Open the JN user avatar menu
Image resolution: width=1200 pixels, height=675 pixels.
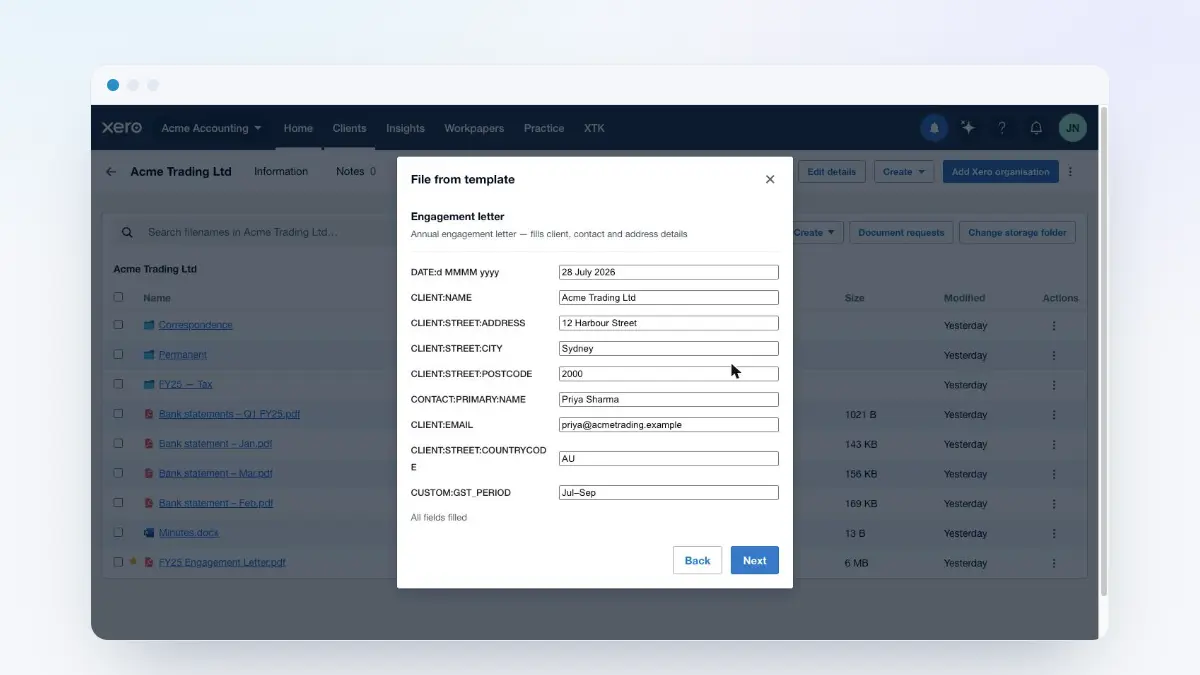1072,128
